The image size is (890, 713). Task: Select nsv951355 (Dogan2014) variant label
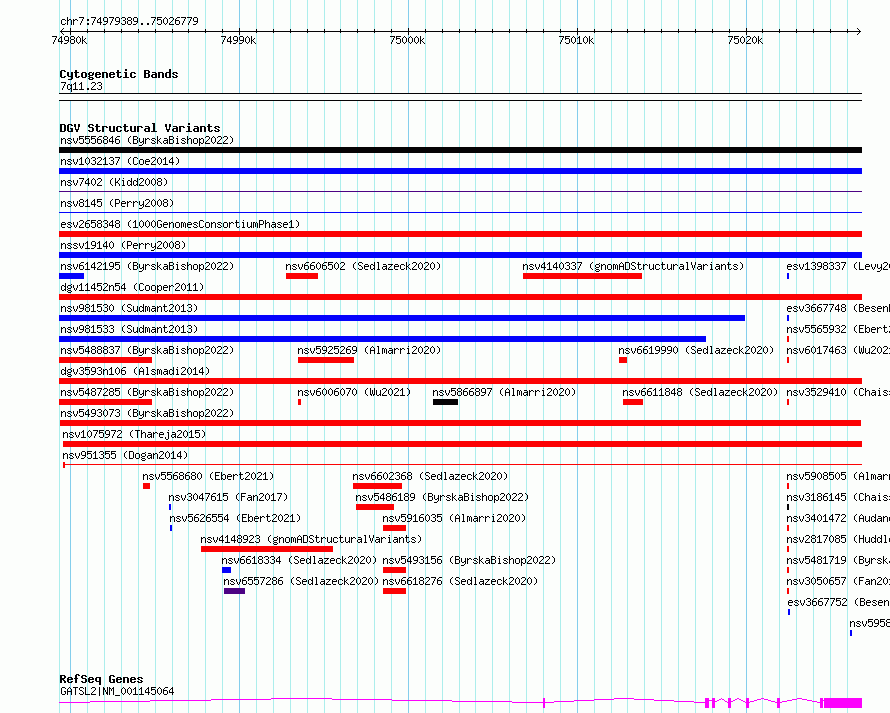(125, 455)
